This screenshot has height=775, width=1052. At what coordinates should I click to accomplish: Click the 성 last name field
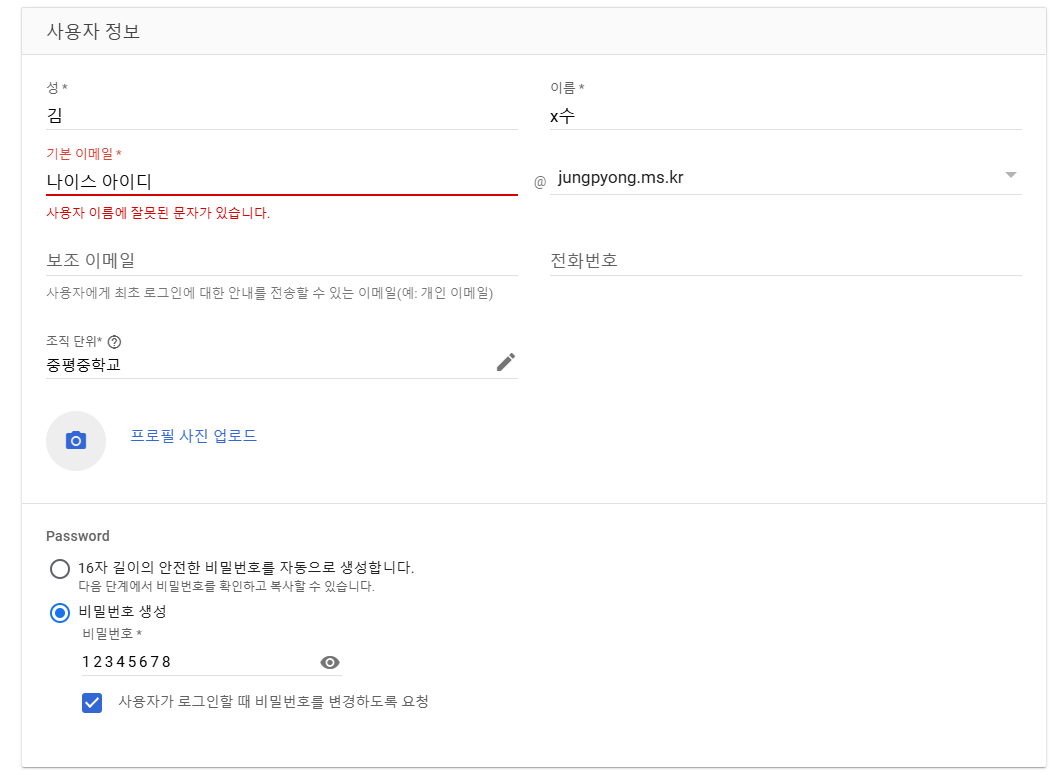pyautogui.click(x=282, y=116)
